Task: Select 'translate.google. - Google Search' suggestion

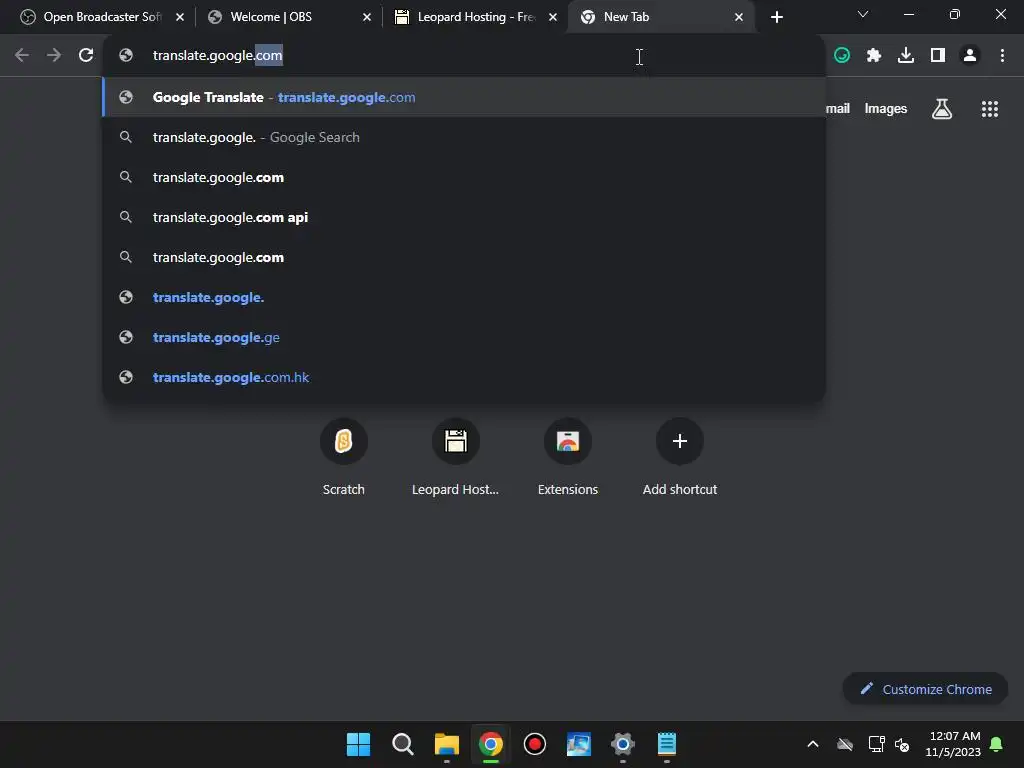Action: click(x=464, y=137)
